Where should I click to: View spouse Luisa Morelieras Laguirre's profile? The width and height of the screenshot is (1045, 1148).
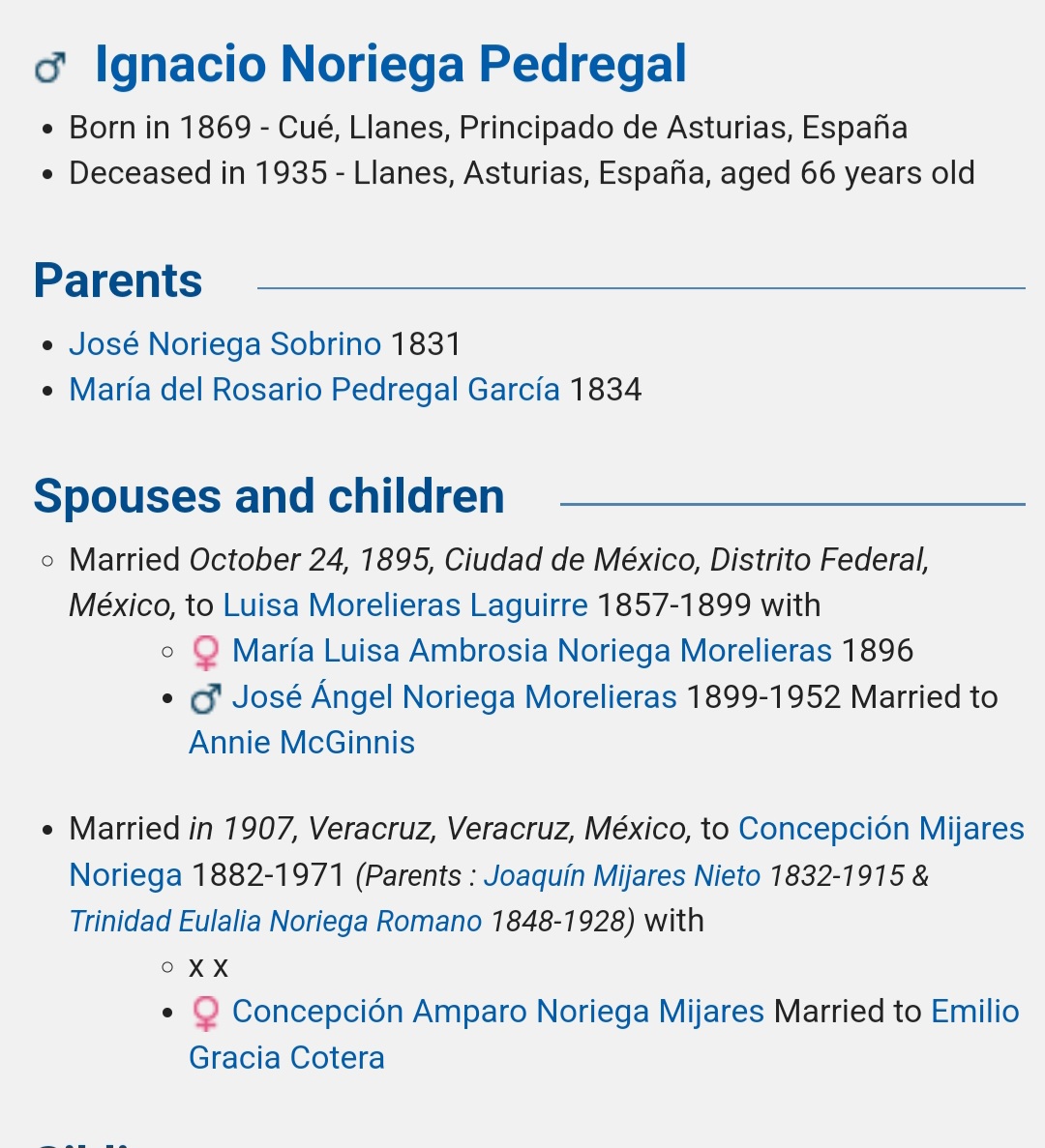[404, 605]
